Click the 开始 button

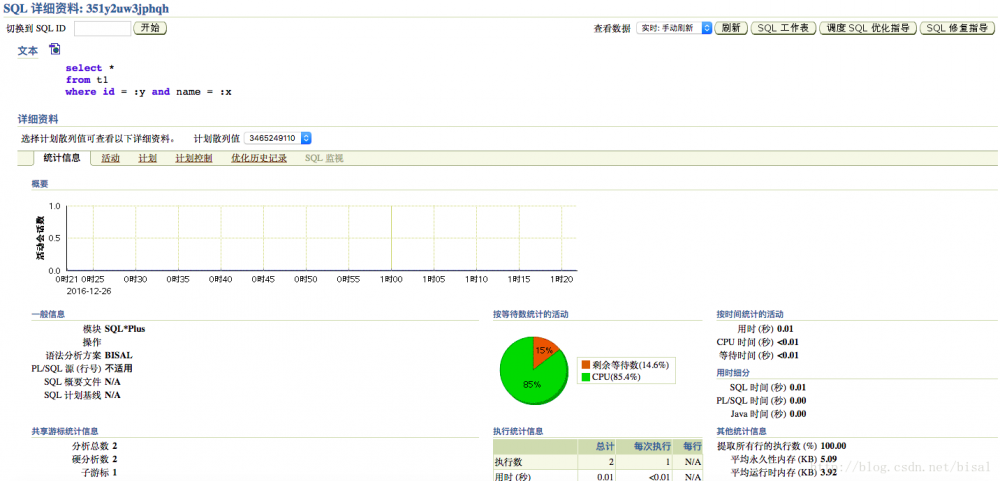[x=150, y=28]
